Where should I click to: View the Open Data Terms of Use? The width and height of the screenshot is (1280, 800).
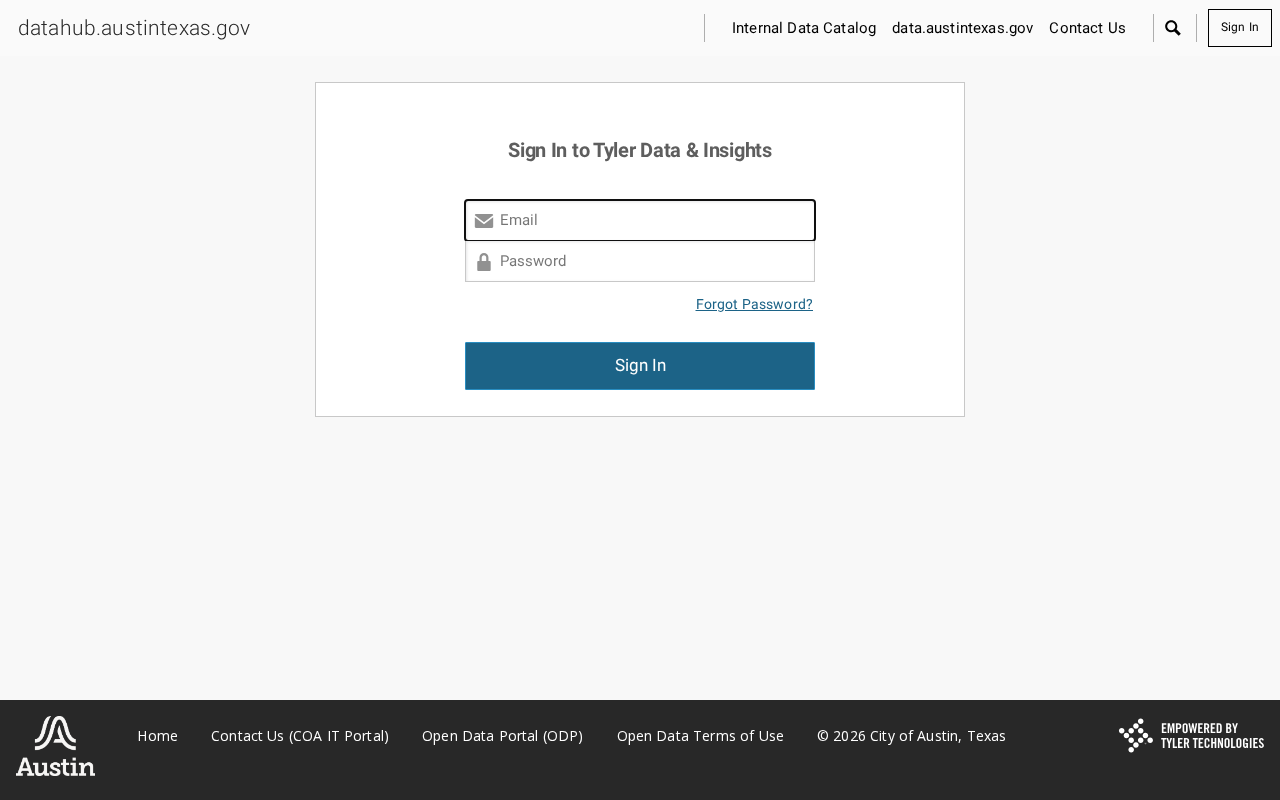(700, 736)
